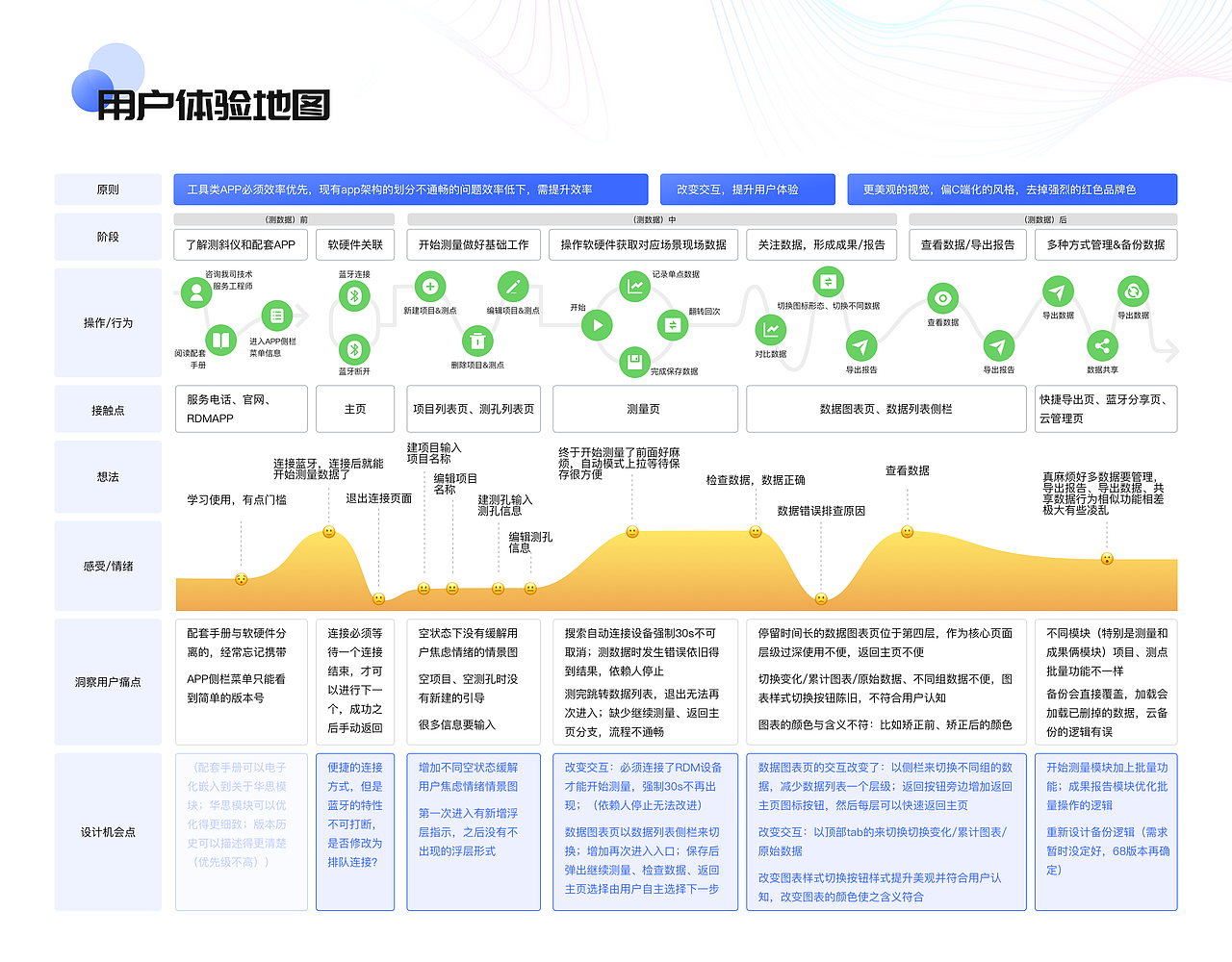
Task: Click the emoji under 真麻烦好多数据要管理 thought
Action: 1107,559
